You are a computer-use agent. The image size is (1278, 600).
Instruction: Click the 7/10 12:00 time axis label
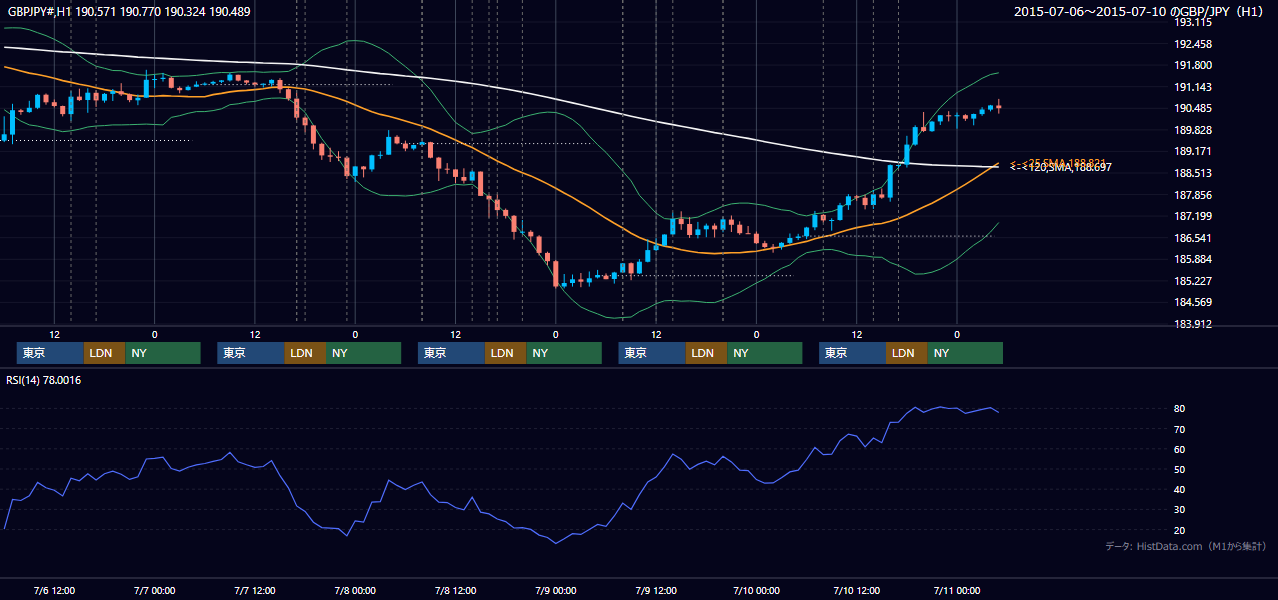point(856,590)
